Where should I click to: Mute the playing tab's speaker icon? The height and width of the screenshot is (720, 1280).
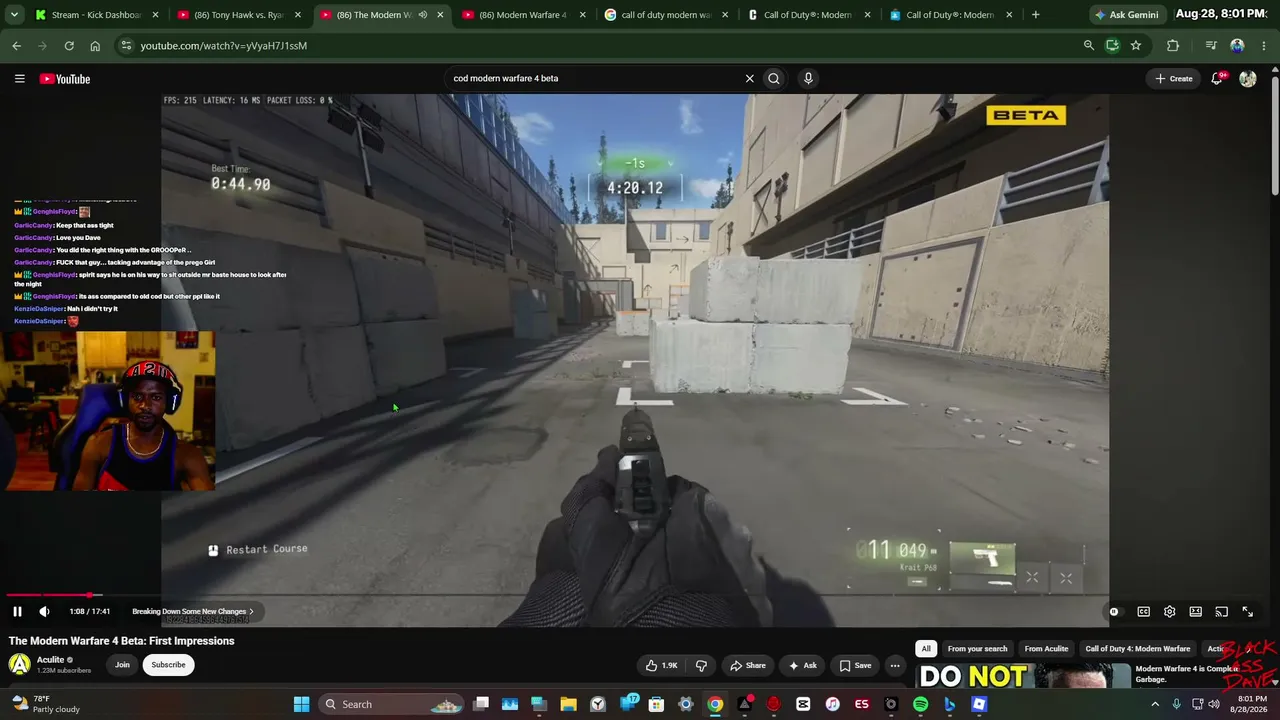point(422,15)
